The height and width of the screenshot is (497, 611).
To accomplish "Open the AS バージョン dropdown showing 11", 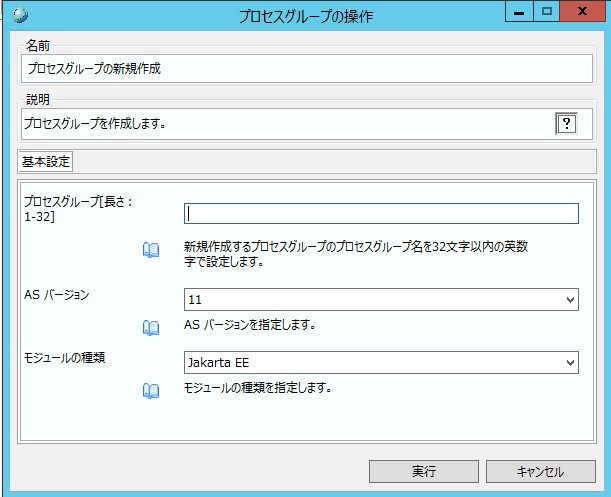I will [381, 299].
